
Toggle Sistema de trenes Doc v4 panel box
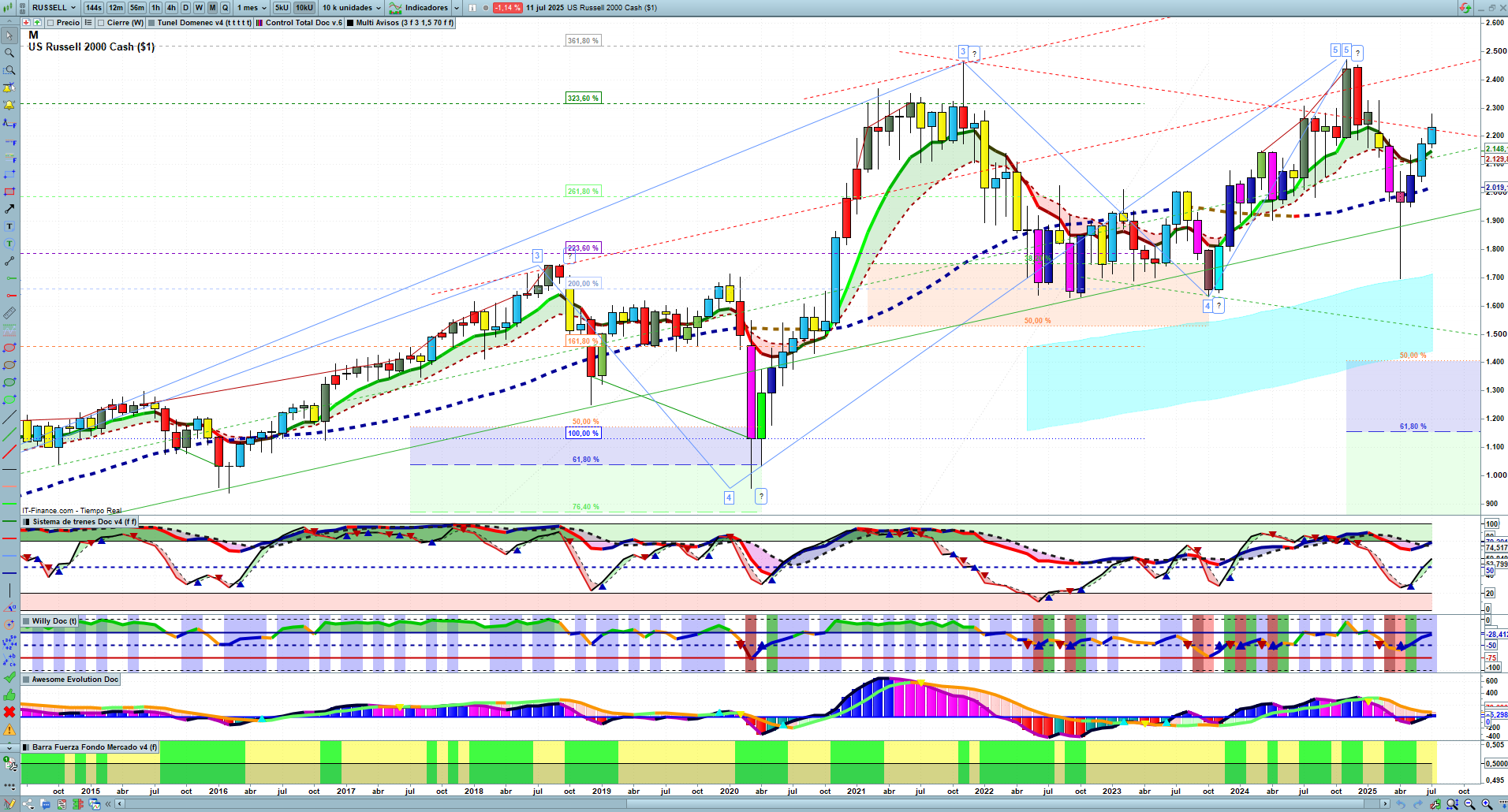pos(26,522)
